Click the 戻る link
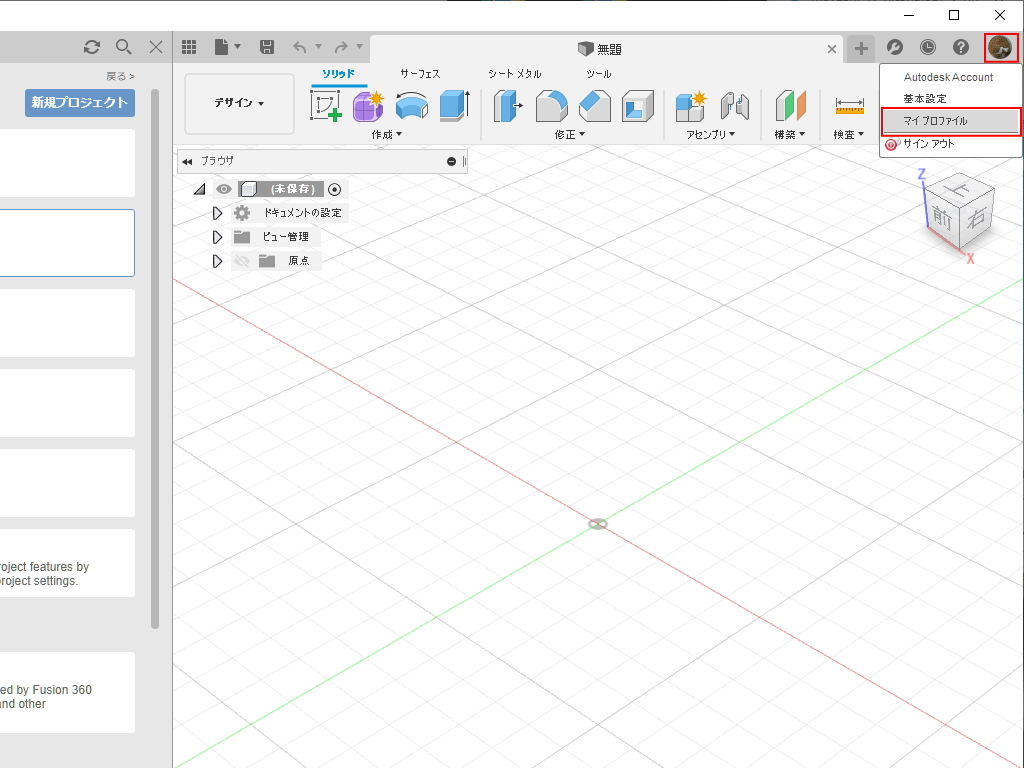Screen dimensions: 1024x768 [x=120, y=76]
